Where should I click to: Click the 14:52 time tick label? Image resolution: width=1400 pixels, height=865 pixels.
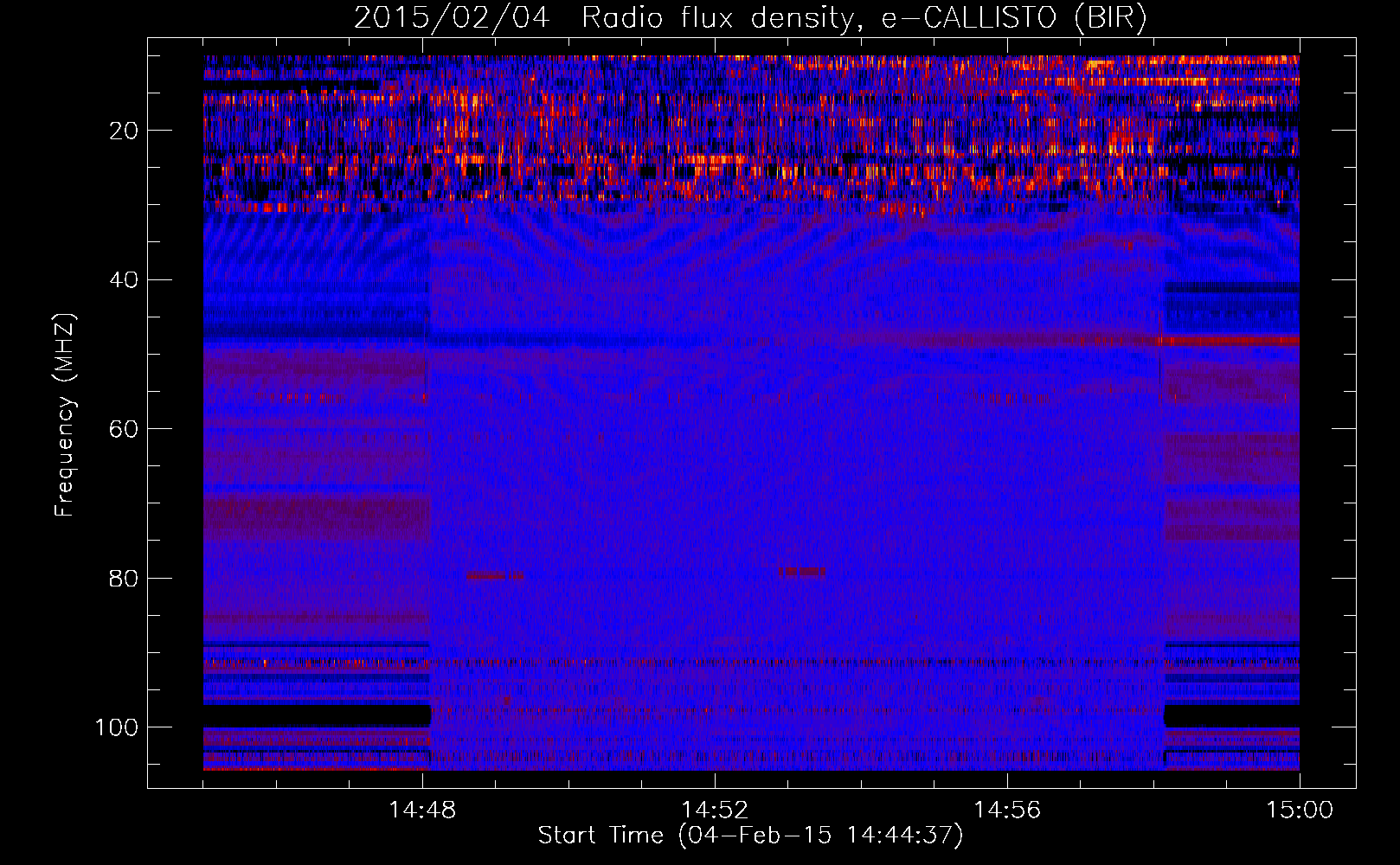[715, 811]
